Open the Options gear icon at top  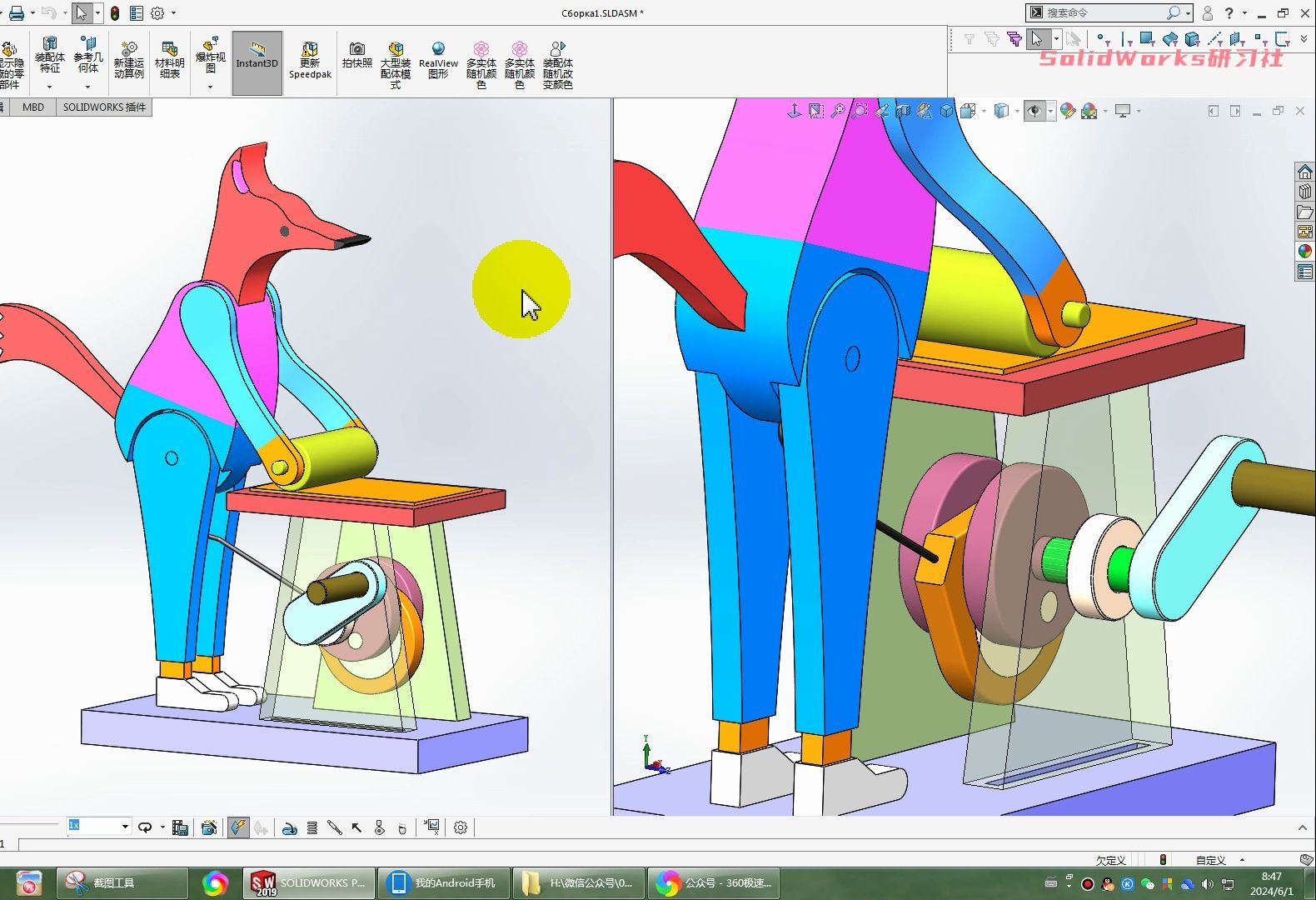pyautogui.click(x=157, y=13)
